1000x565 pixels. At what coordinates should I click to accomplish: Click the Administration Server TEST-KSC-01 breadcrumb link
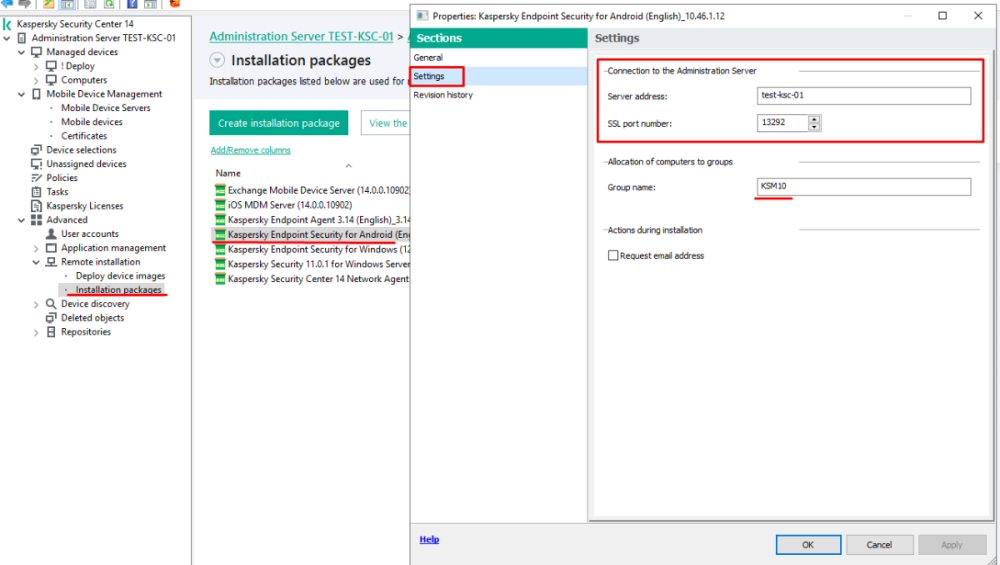point(302,36)
